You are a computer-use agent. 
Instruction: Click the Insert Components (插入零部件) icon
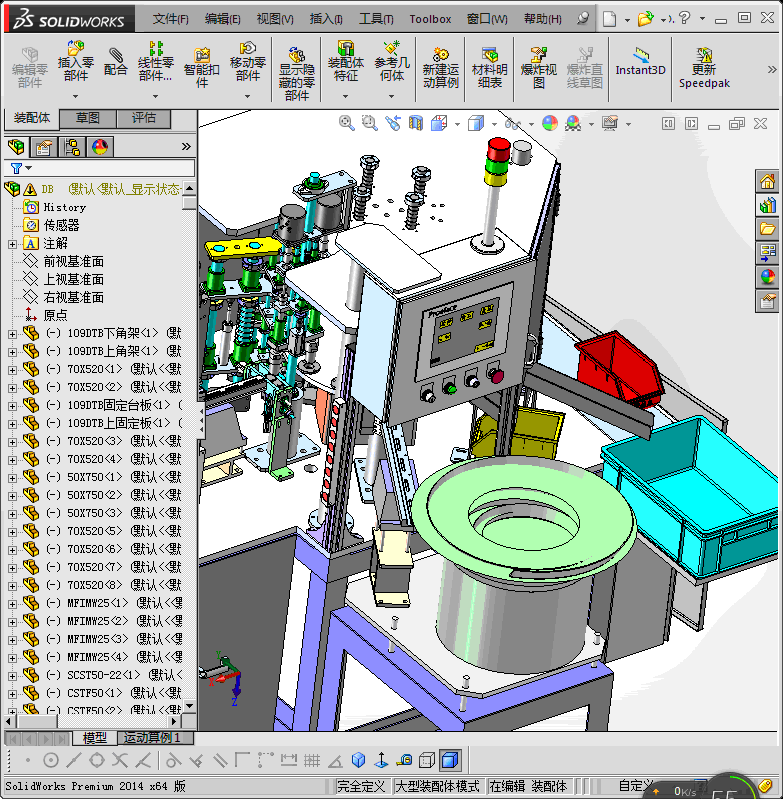[75, 61]
